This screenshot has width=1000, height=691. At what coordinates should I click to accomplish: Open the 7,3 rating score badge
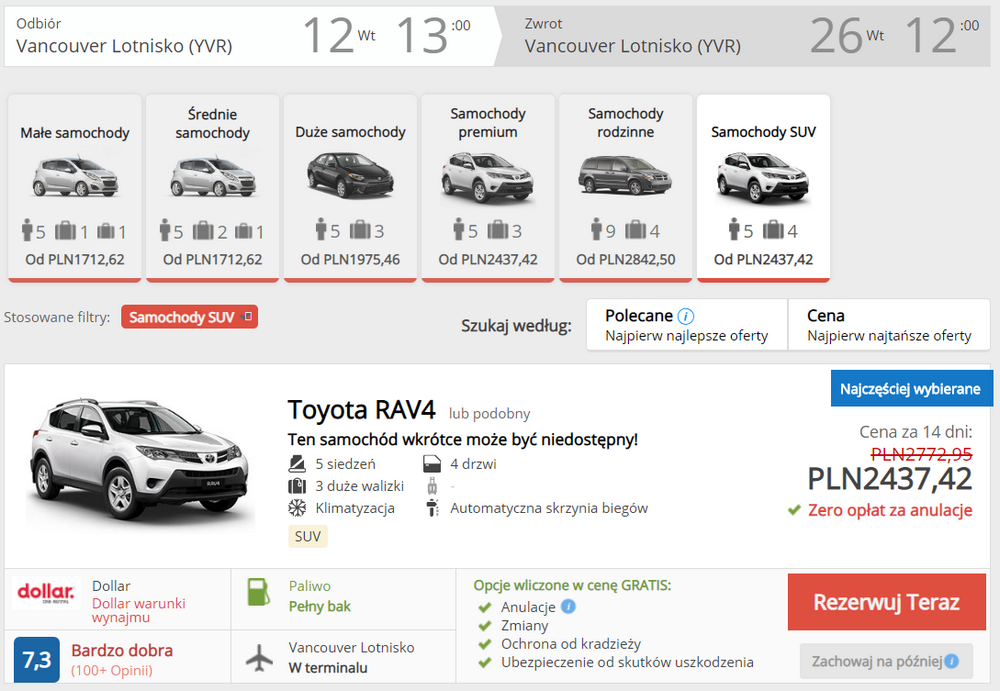[x=36, y=659]
